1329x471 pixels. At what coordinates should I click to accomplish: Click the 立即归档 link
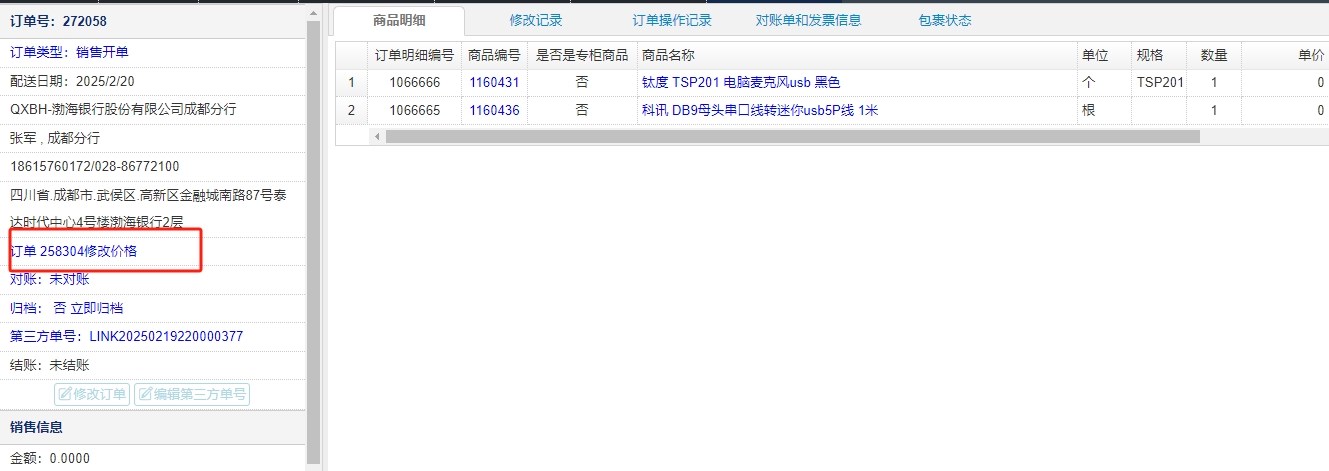97,308
